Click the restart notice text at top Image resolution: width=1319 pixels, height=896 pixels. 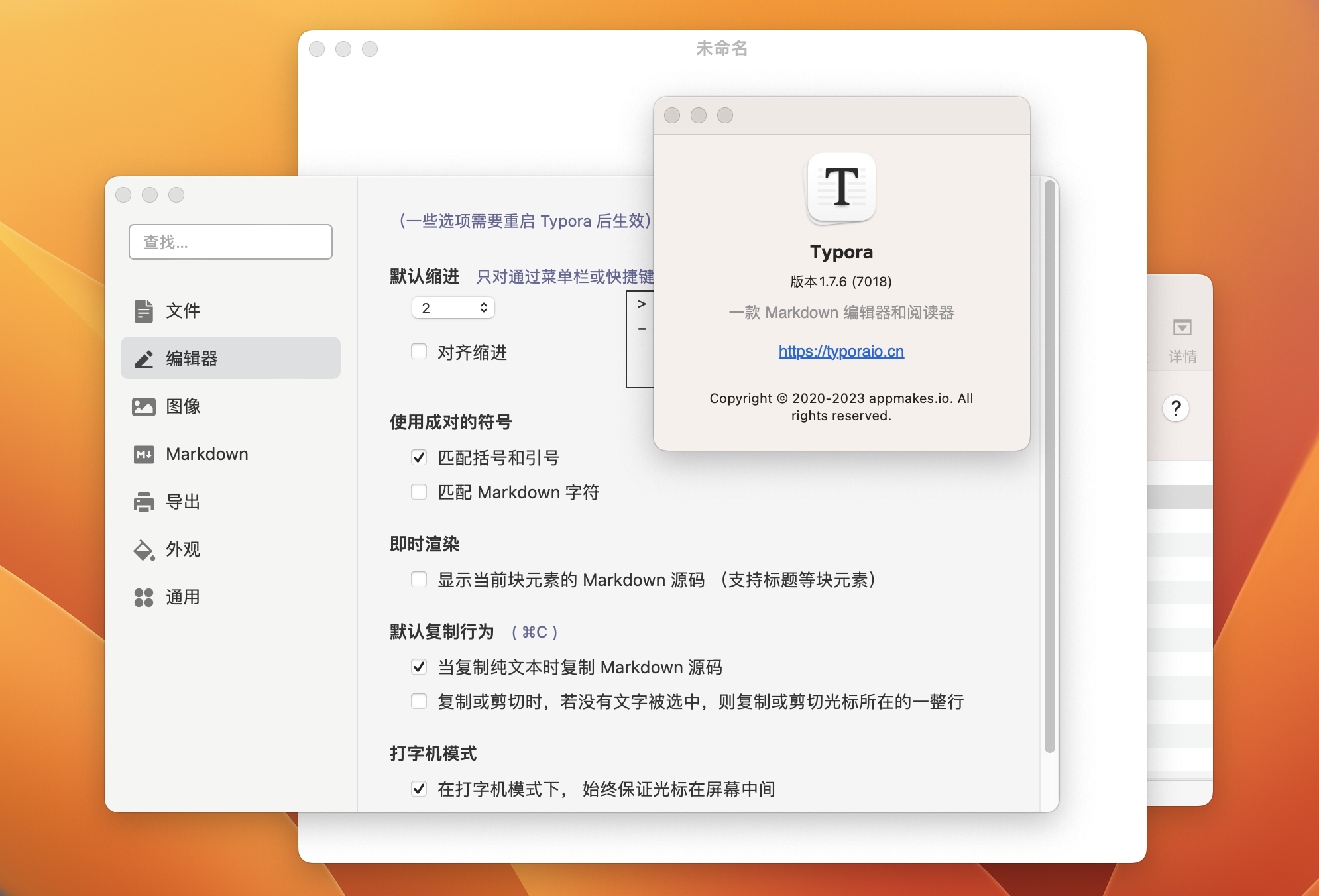coord(525,221)
